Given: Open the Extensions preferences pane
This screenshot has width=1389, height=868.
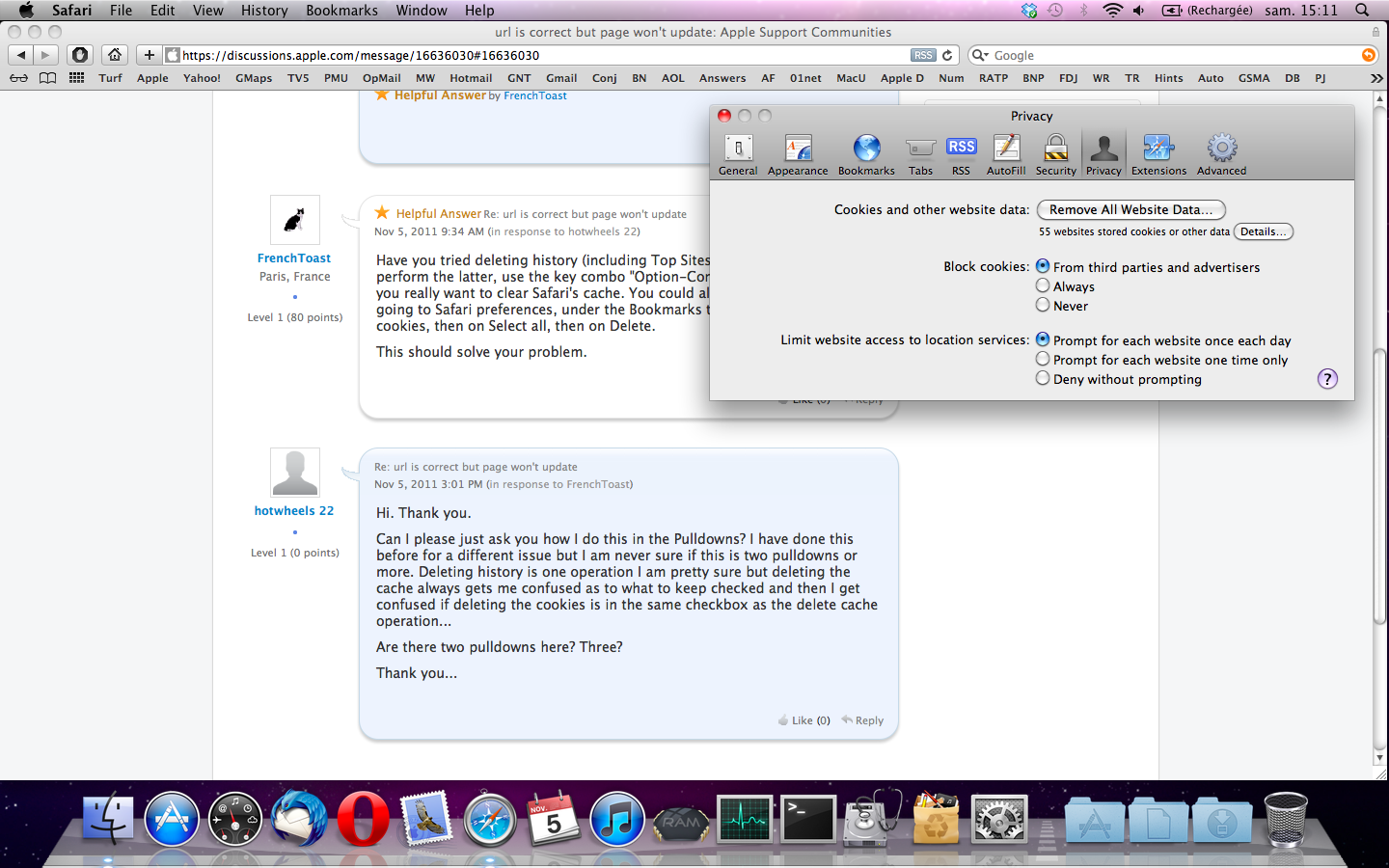Looking at the screenshot, I should click(x=1158, y=154).
